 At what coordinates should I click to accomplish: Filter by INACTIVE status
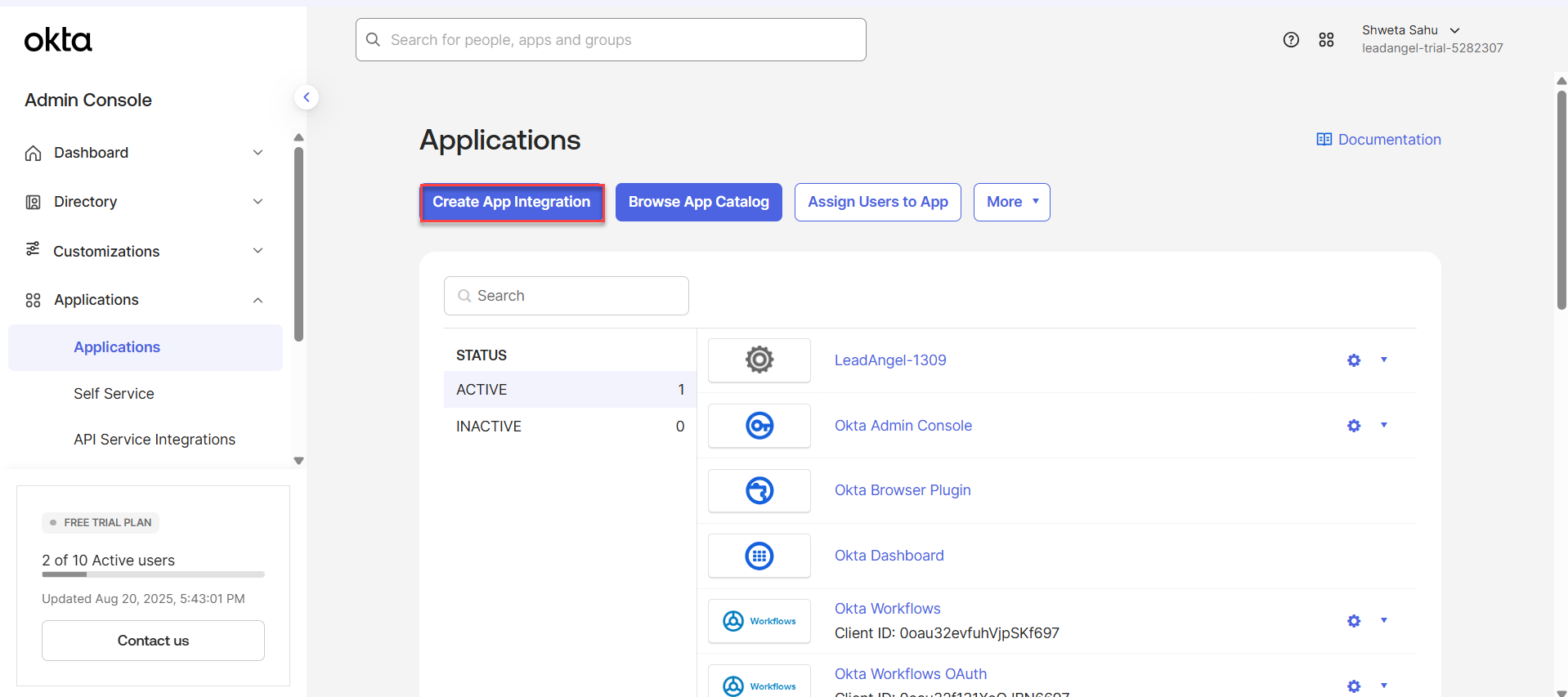570,427
